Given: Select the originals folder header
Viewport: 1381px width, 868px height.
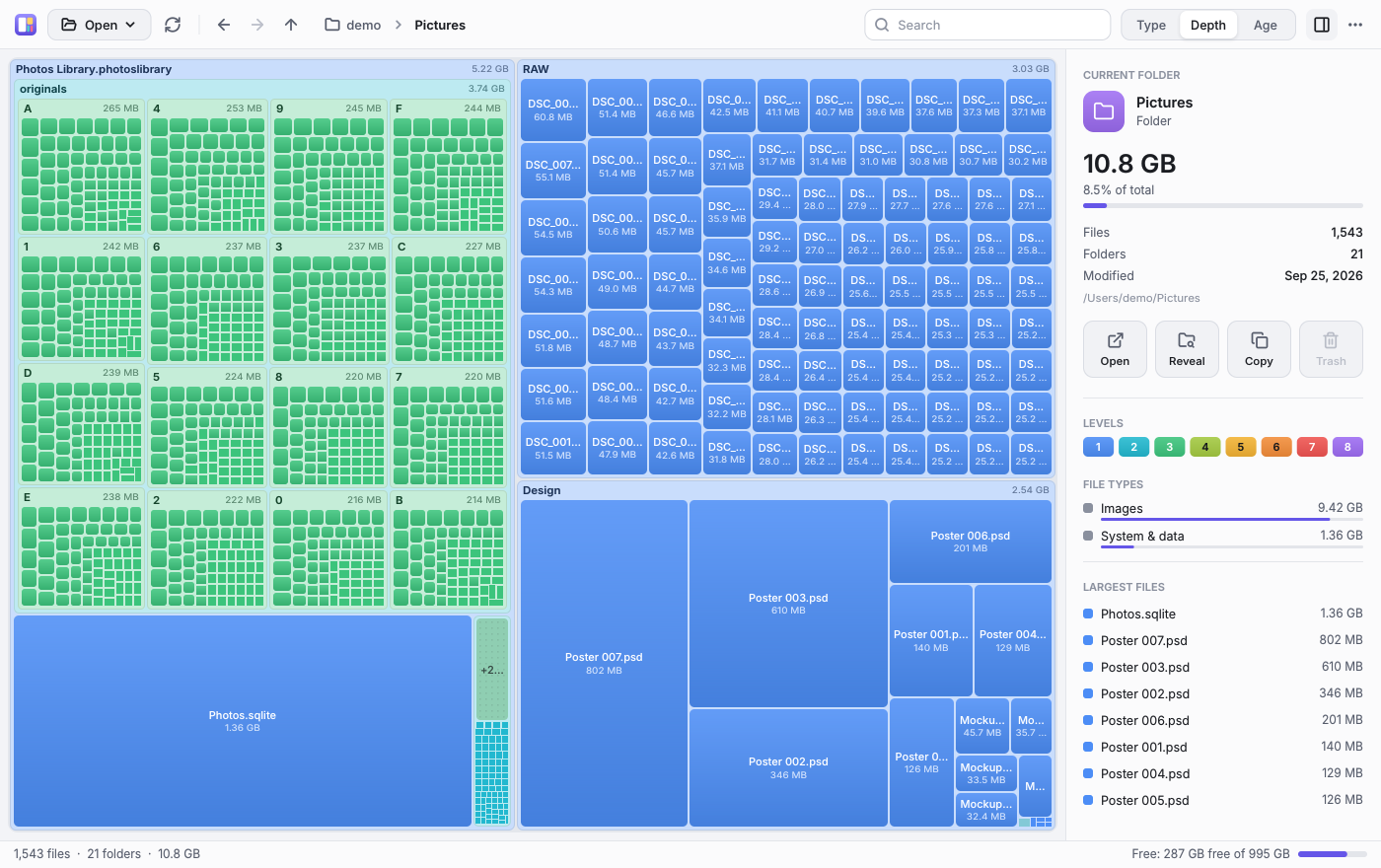Looking at the screenshot, I should [x=262, y=89].
